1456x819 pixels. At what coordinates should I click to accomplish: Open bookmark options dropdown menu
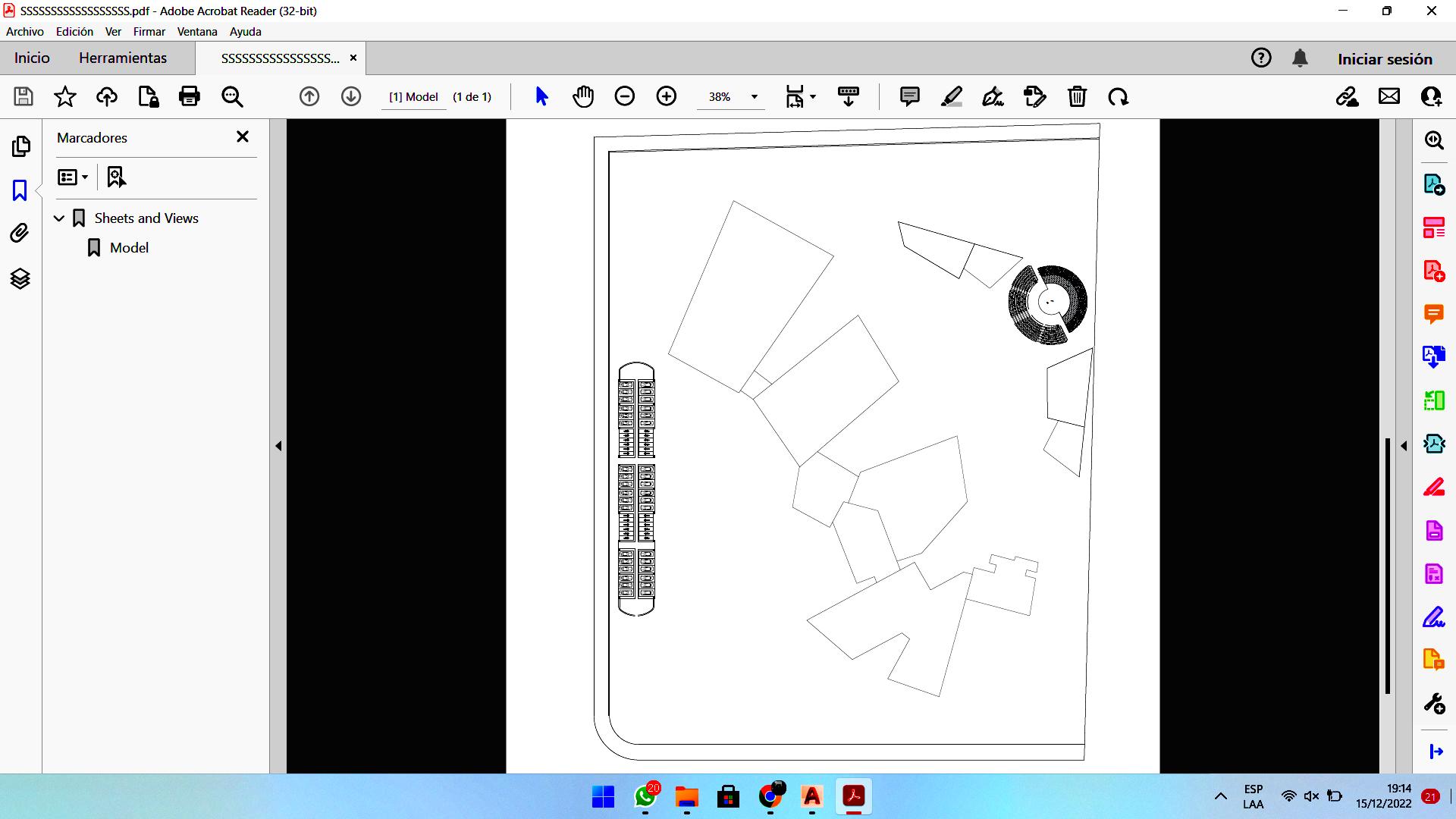(73, 177)
